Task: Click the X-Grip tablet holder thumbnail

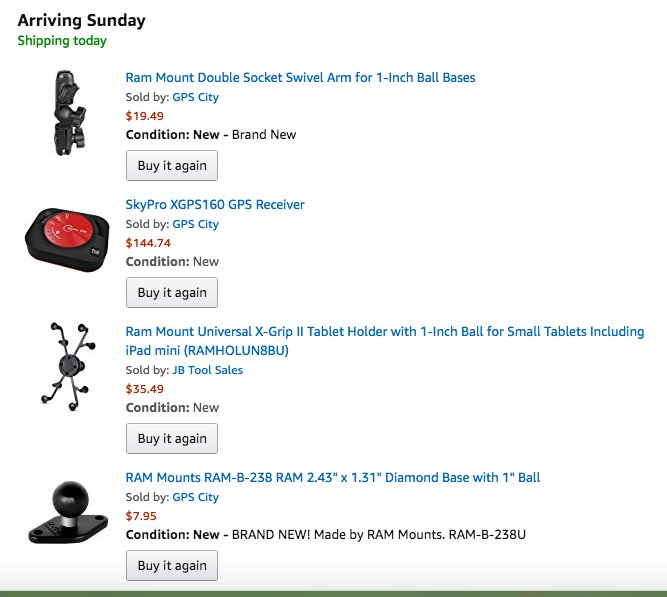Action: tap(68, 367)
